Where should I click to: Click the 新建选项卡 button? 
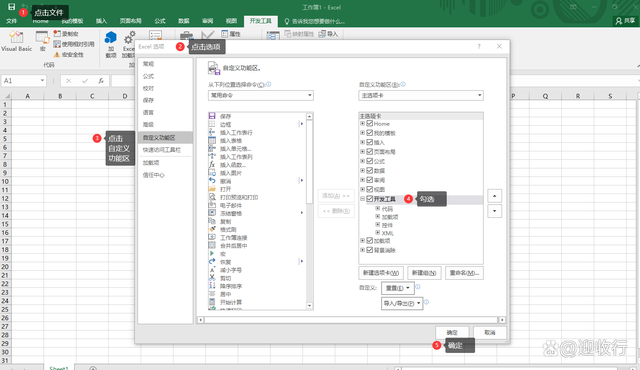tap(381, 273)
